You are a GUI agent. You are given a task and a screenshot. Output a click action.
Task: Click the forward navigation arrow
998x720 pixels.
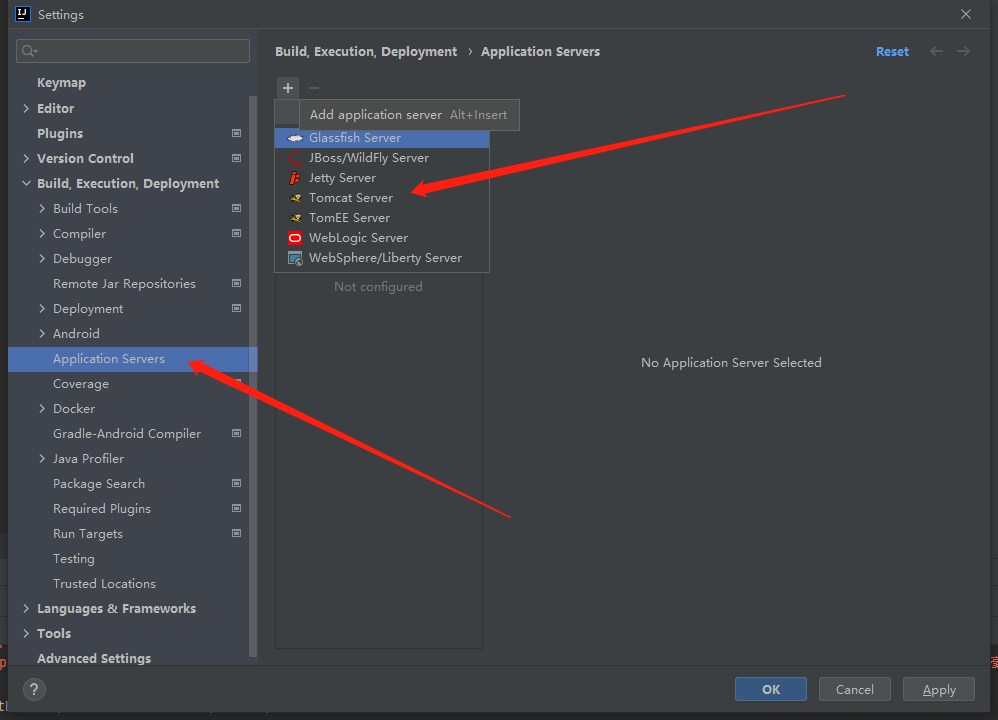(x=963, y=51)
